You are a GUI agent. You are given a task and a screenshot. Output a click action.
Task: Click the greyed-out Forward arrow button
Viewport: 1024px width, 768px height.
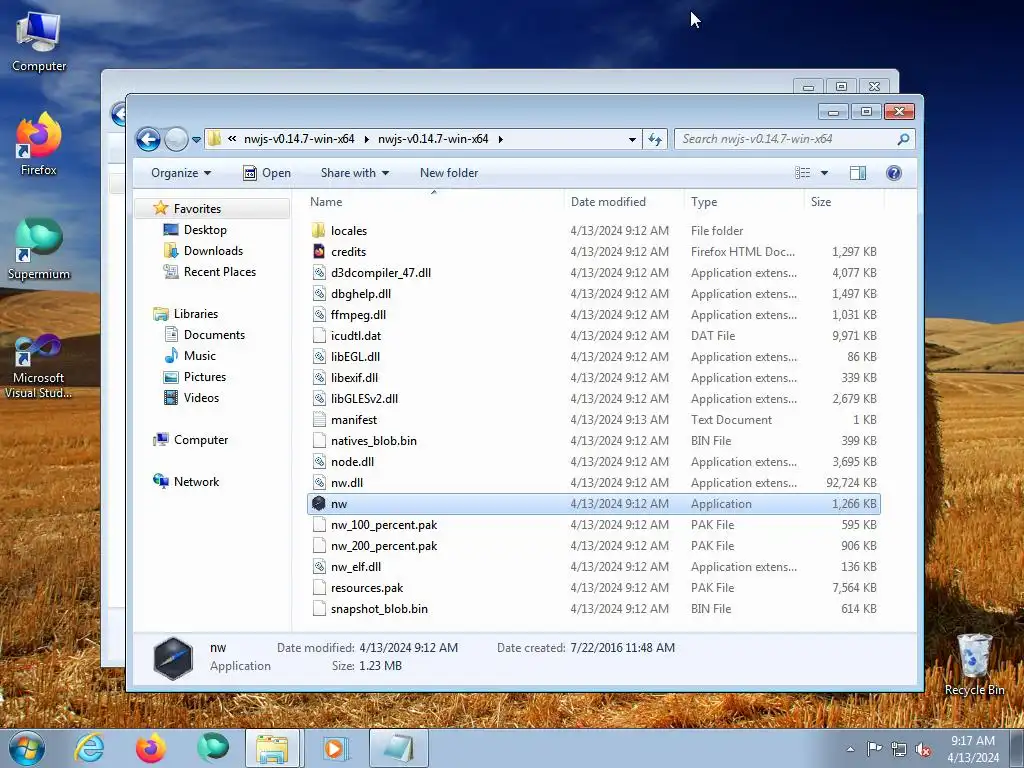pos(176,139)
